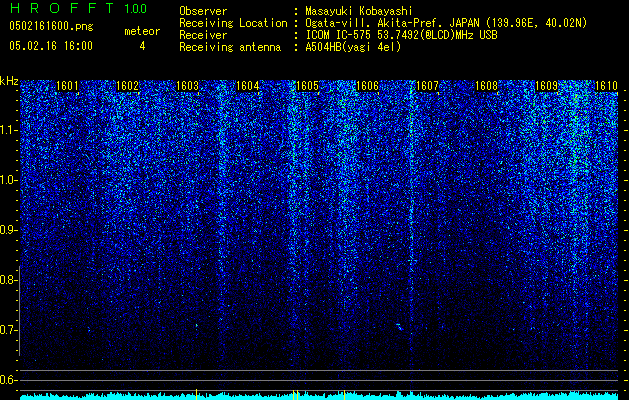Screen dimensions: 629x400
Task: Click the 1609 time label
Action: (546, 86)
